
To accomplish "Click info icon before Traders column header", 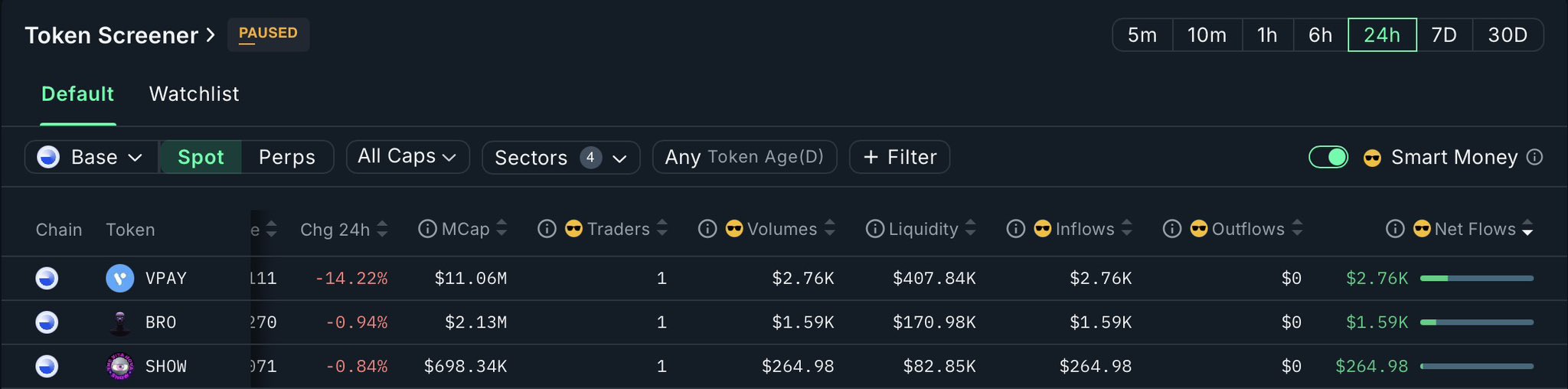I will pyautogui.click(x=547, y=229).
